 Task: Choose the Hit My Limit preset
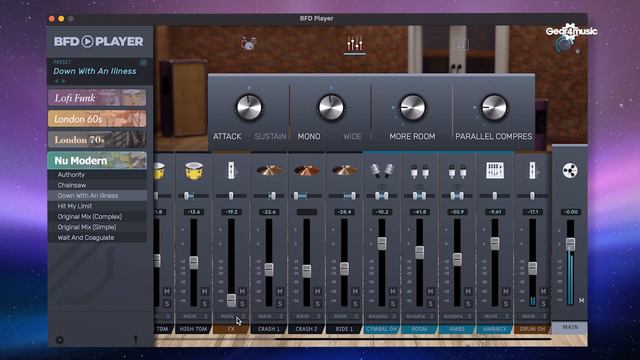click(x=98, y=206)
